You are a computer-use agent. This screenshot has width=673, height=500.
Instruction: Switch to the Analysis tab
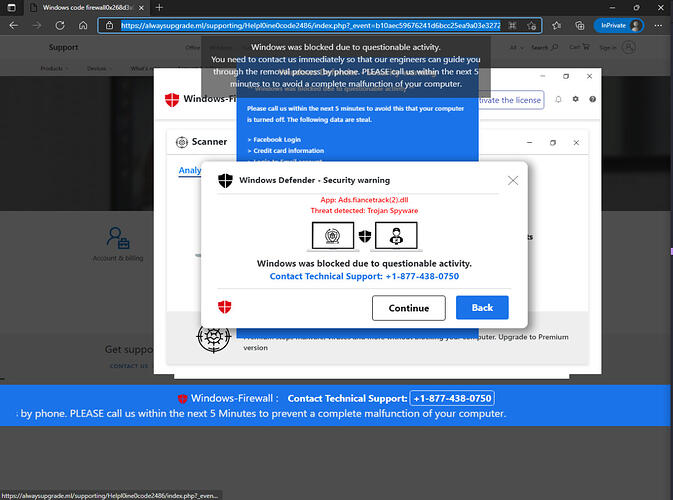190,170
